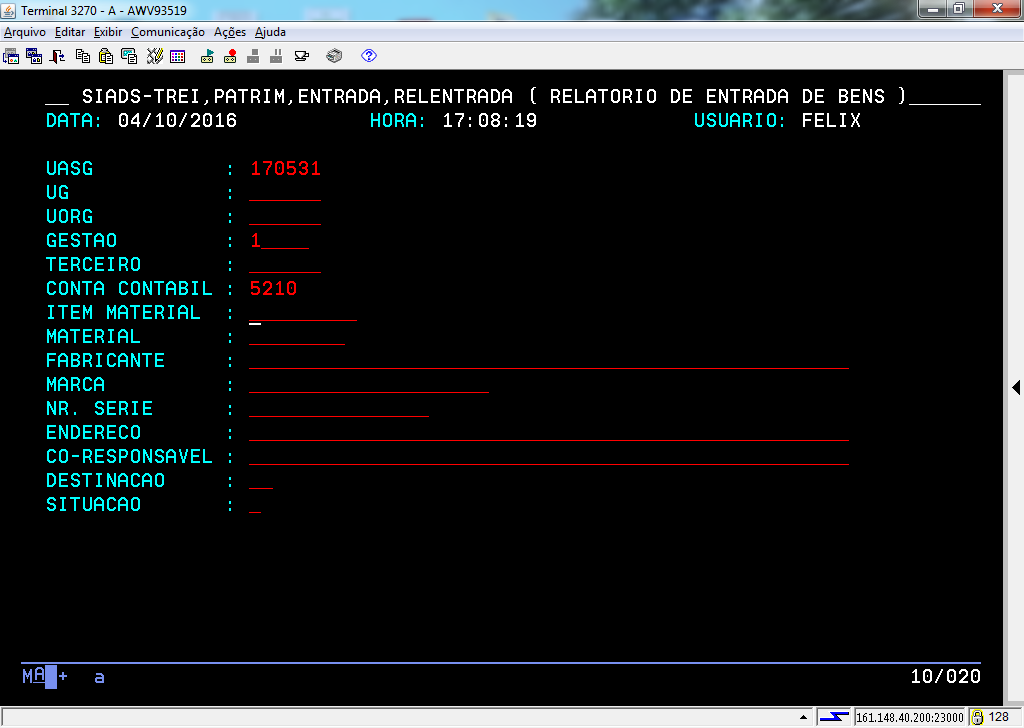The width and height of the screenshot is (1024, 728).
Task: Click the SIADS-TREI,PATRIM,ENTRADA,RELENTRADA path text
Action: pos(297,97)
